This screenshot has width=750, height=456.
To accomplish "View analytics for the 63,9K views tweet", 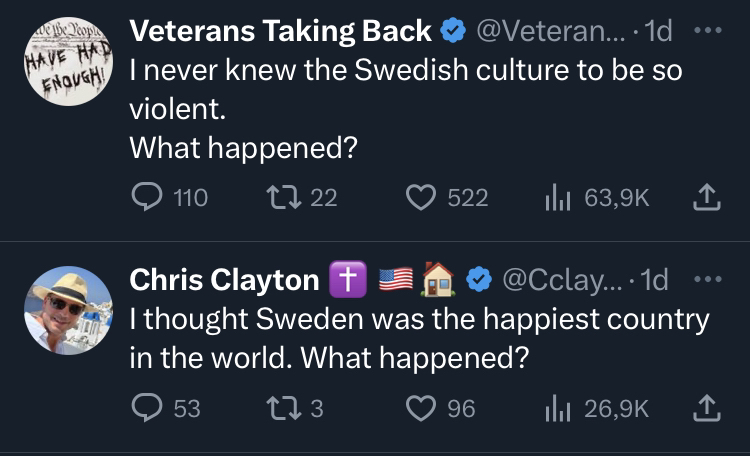I will coord(556,198).
